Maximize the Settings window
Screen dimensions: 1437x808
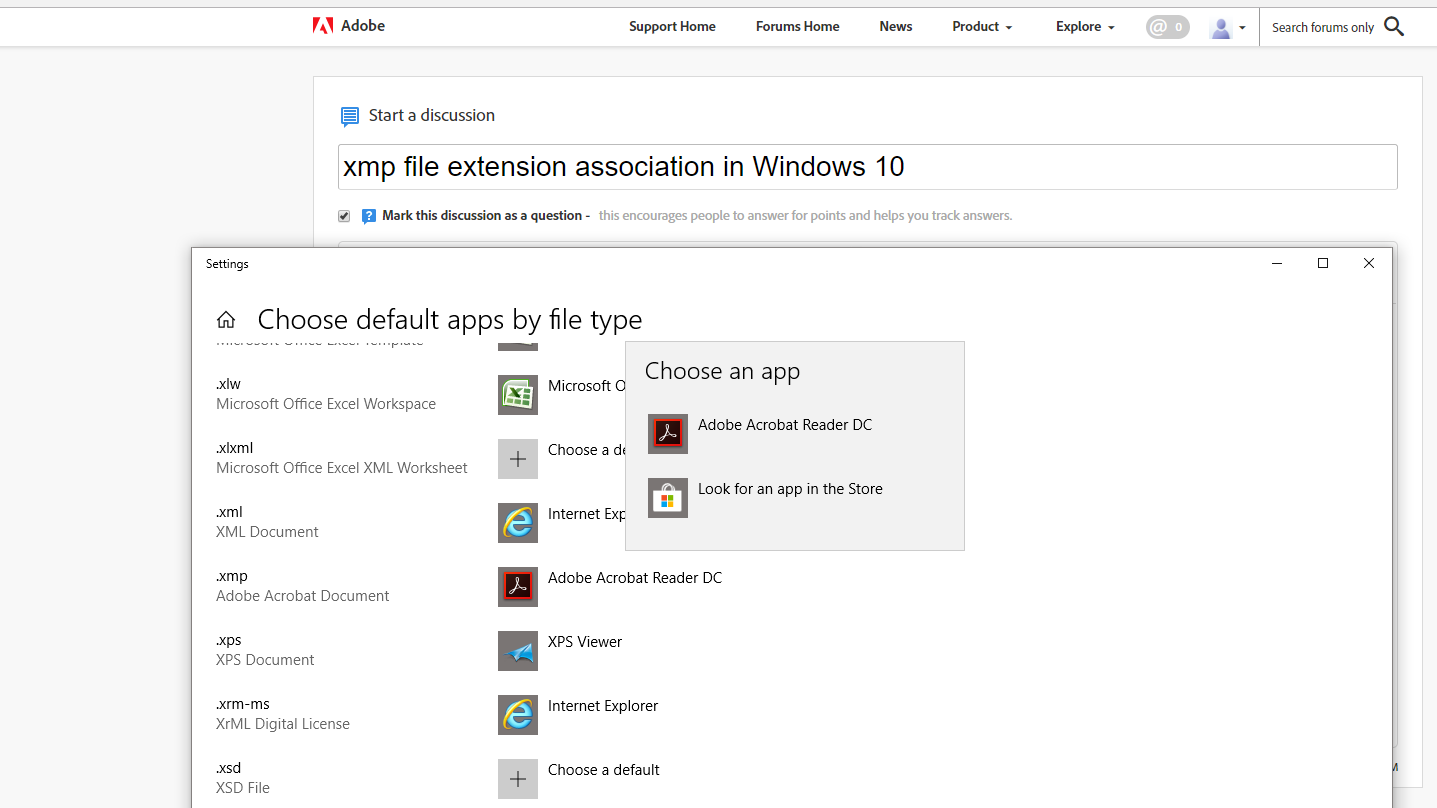1323,264
